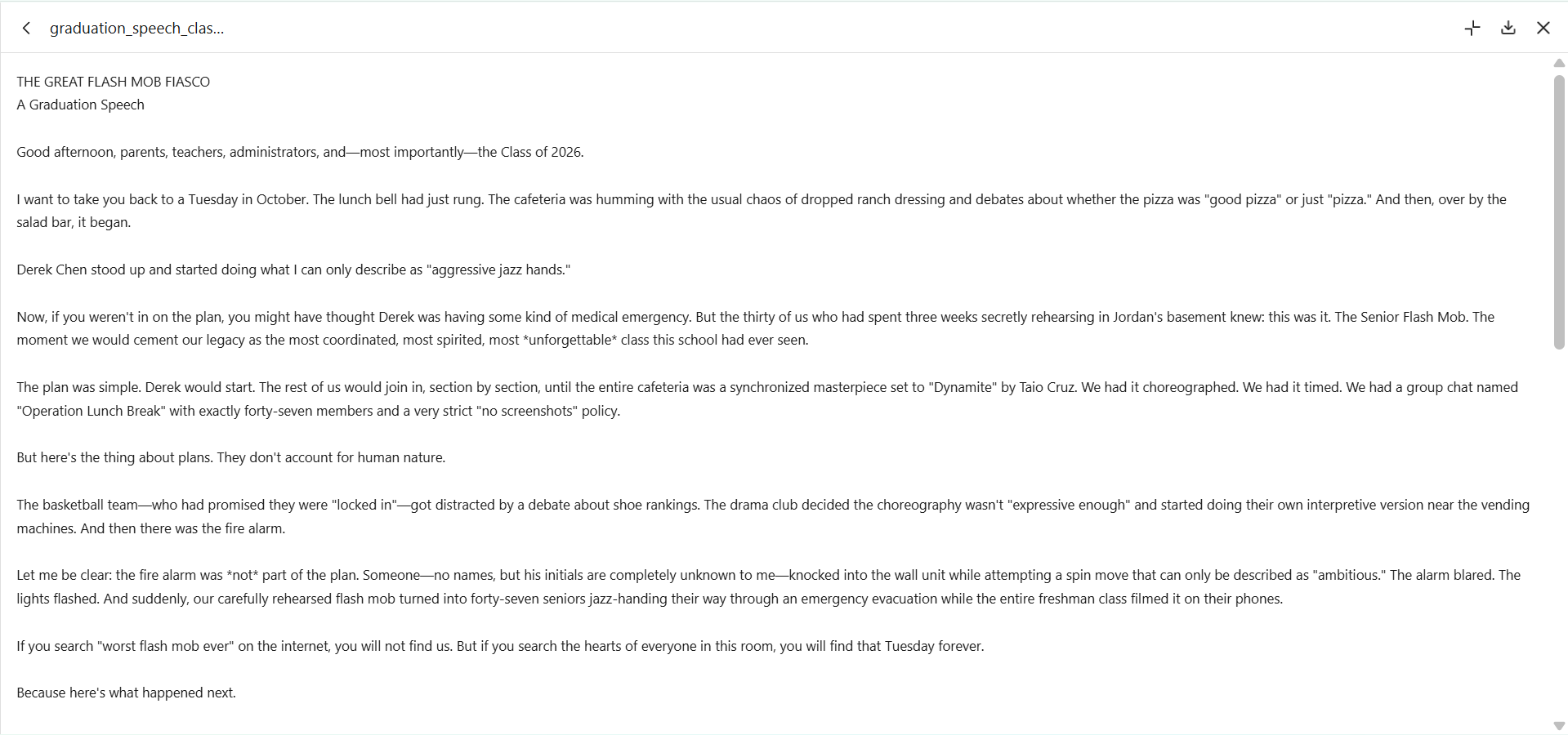Click the subtitle A Graduation Speech
Screen dimensions: 1568x735
click(81, 105)
